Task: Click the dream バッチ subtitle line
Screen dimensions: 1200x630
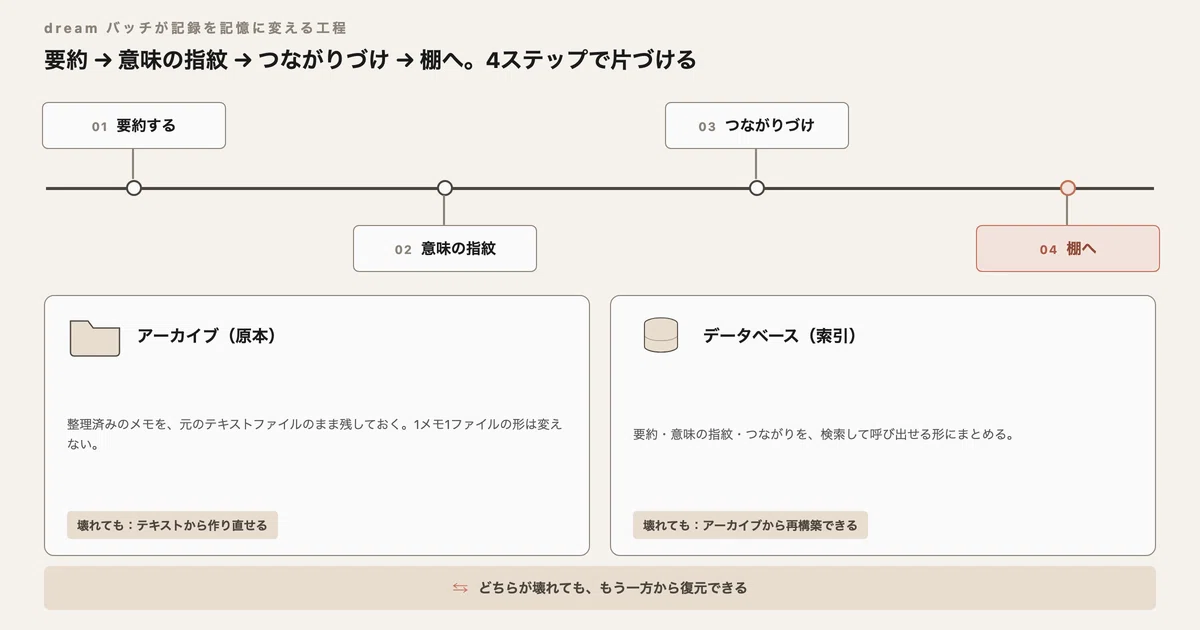Action: pos(196,28)
